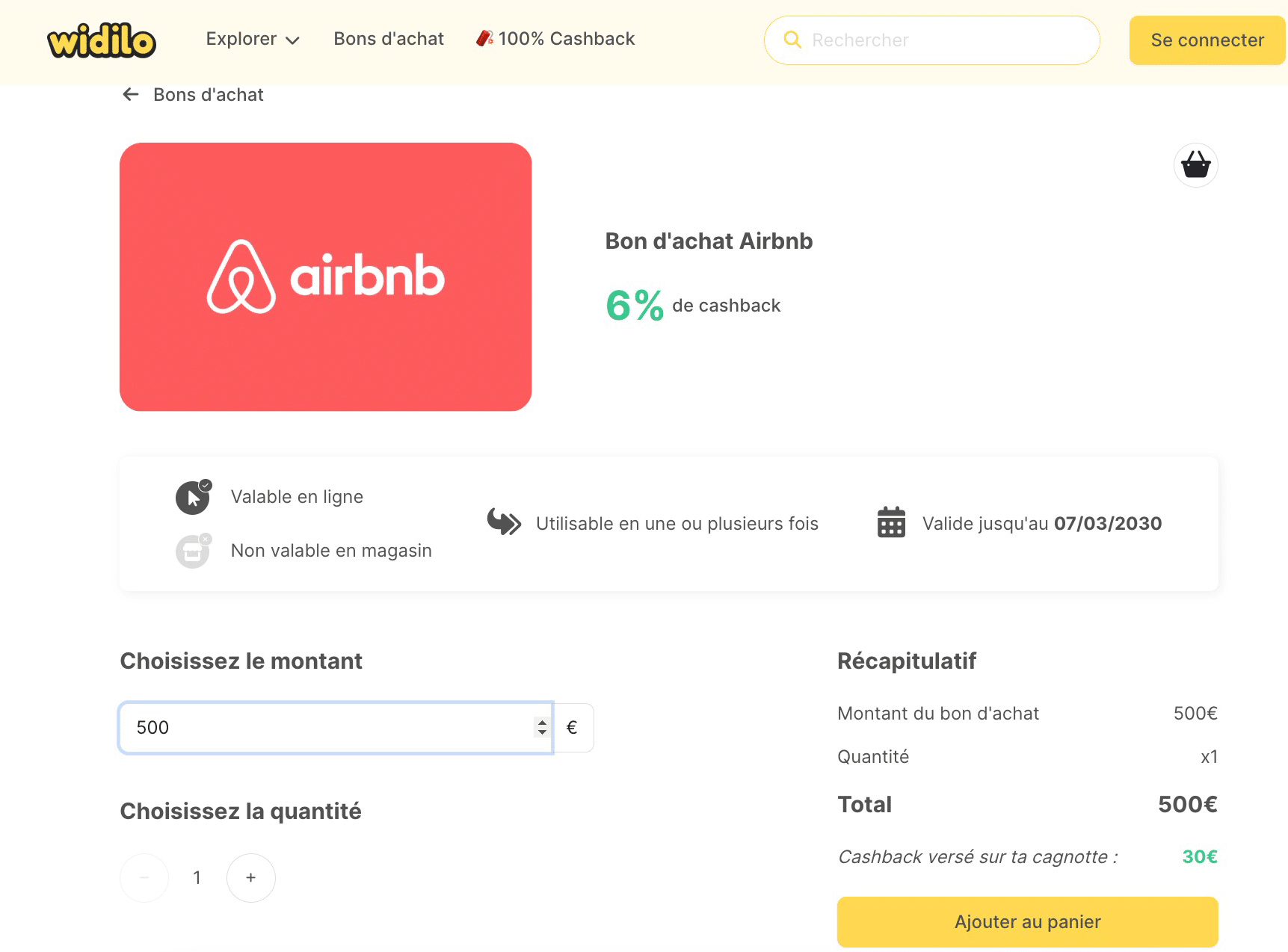Decrease quantity with the minus button
Viewport: 1288px width, 952px height.
click(x=144, y=877)
